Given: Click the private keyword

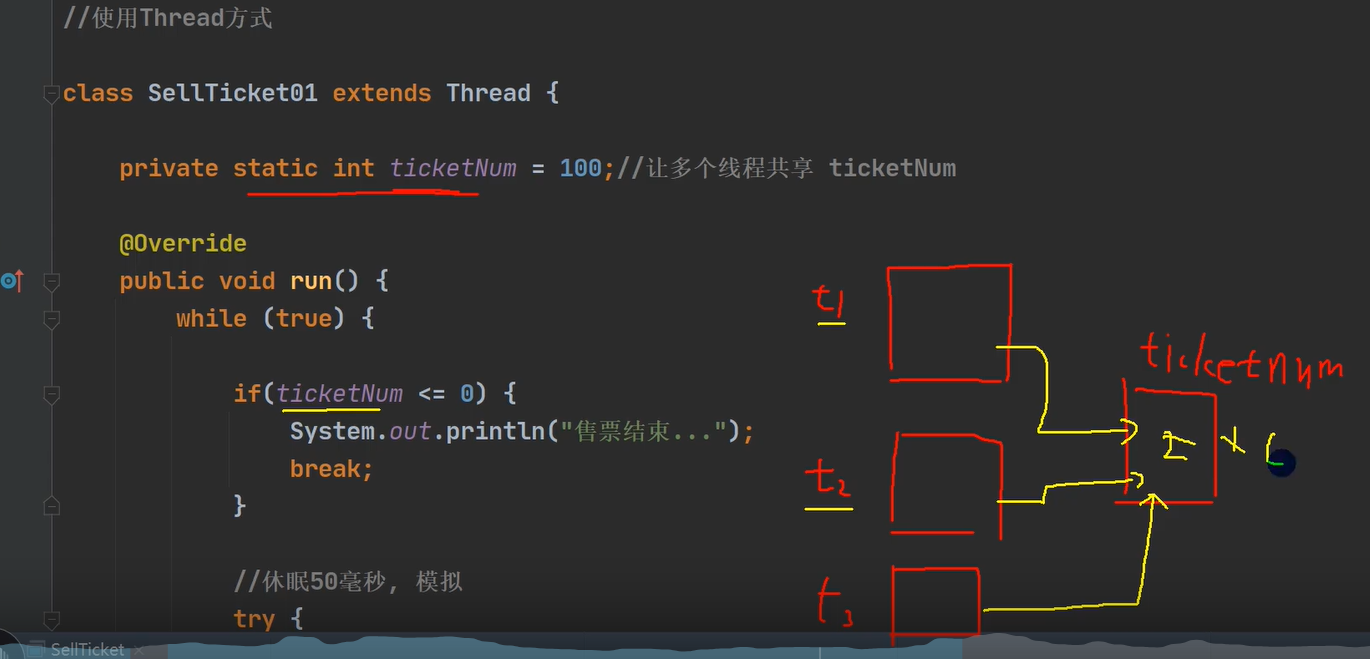Looking at the screenshot, I should (x=168, y=168).
